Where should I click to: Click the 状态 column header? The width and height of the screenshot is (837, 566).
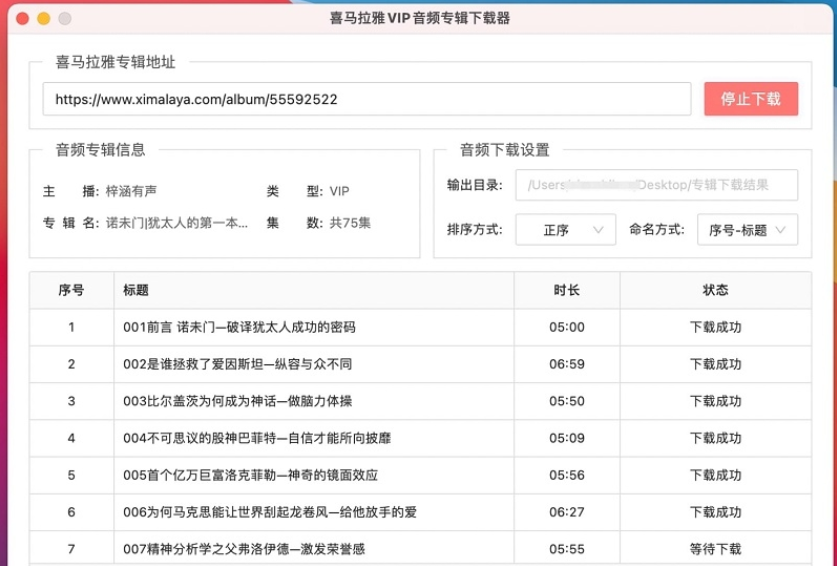715,290
